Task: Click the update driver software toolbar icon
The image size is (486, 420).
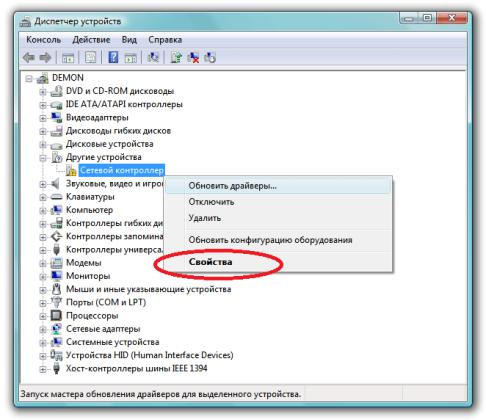Action: click(x=176, y=57)
